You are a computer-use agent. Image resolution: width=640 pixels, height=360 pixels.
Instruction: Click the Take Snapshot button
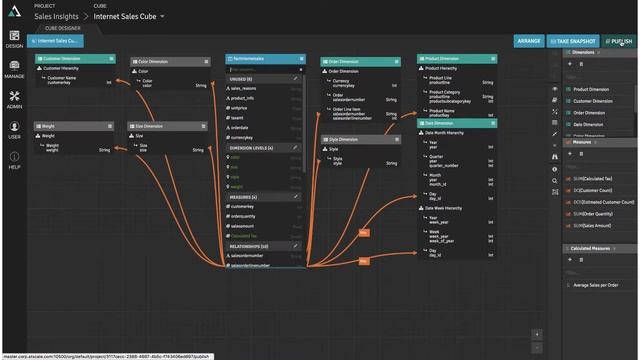click(x=573, y=41)
